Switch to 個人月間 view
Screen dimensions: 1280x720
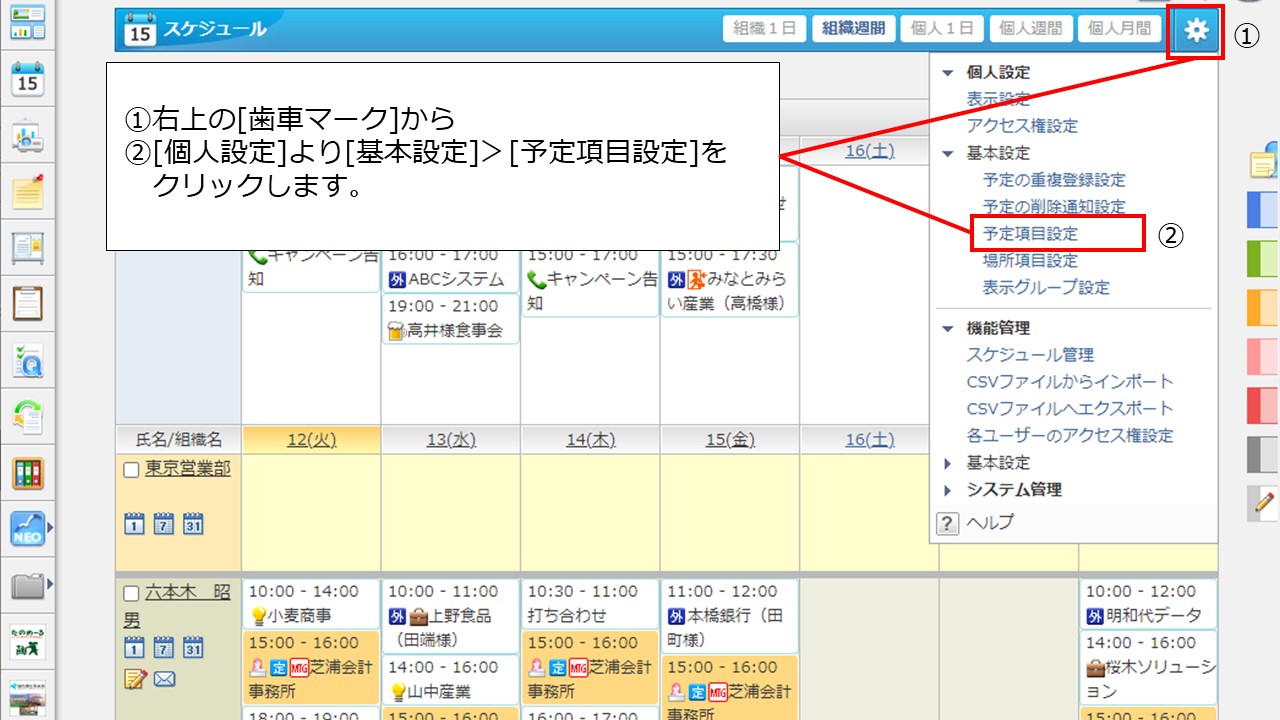click(x=1119, y=29)
